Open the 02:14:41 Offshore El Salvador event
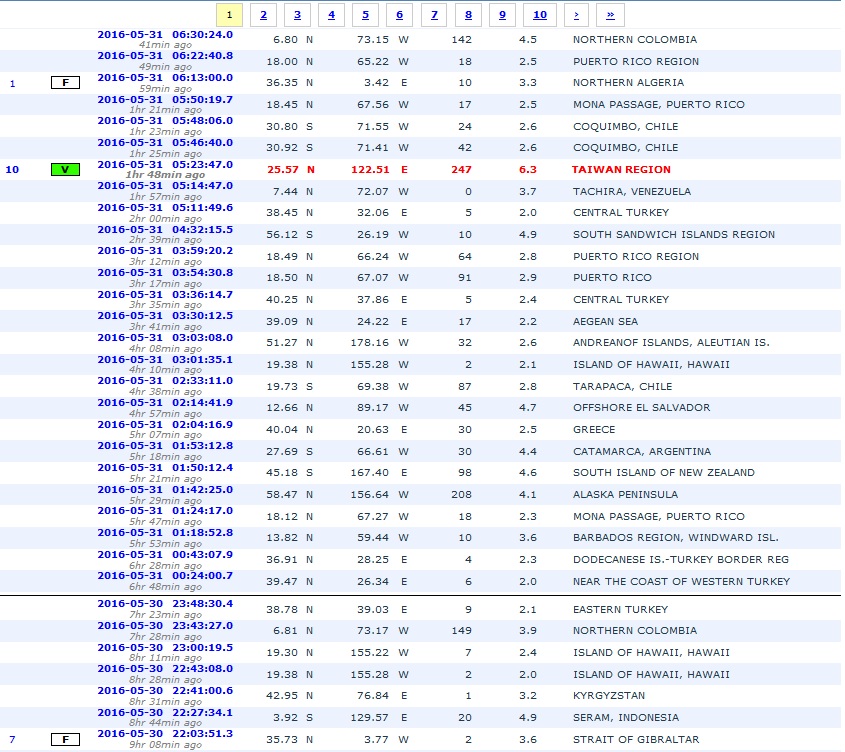845x752 pixels. [x=164, y=402]
